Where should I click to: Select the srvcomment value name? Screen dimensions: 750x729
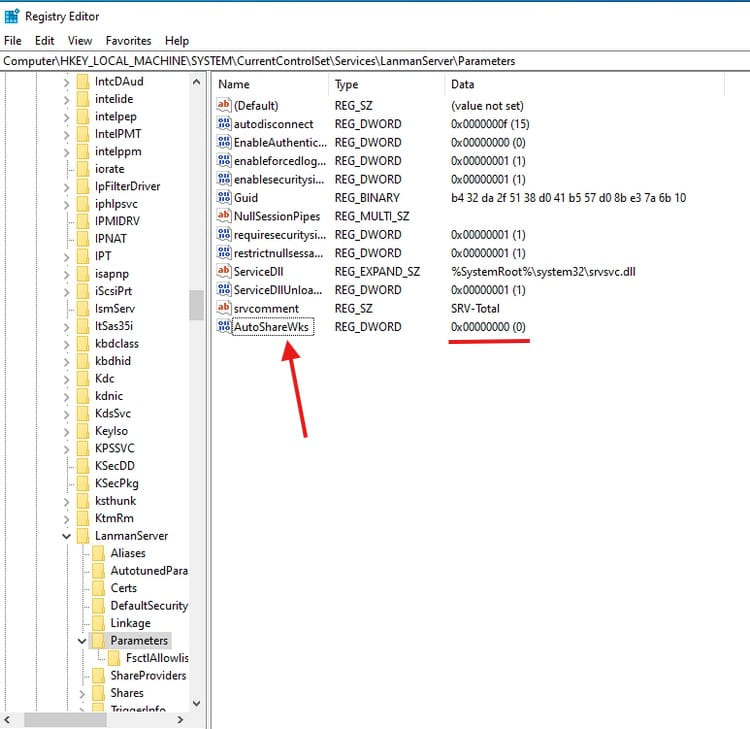(x=266, y=309)
